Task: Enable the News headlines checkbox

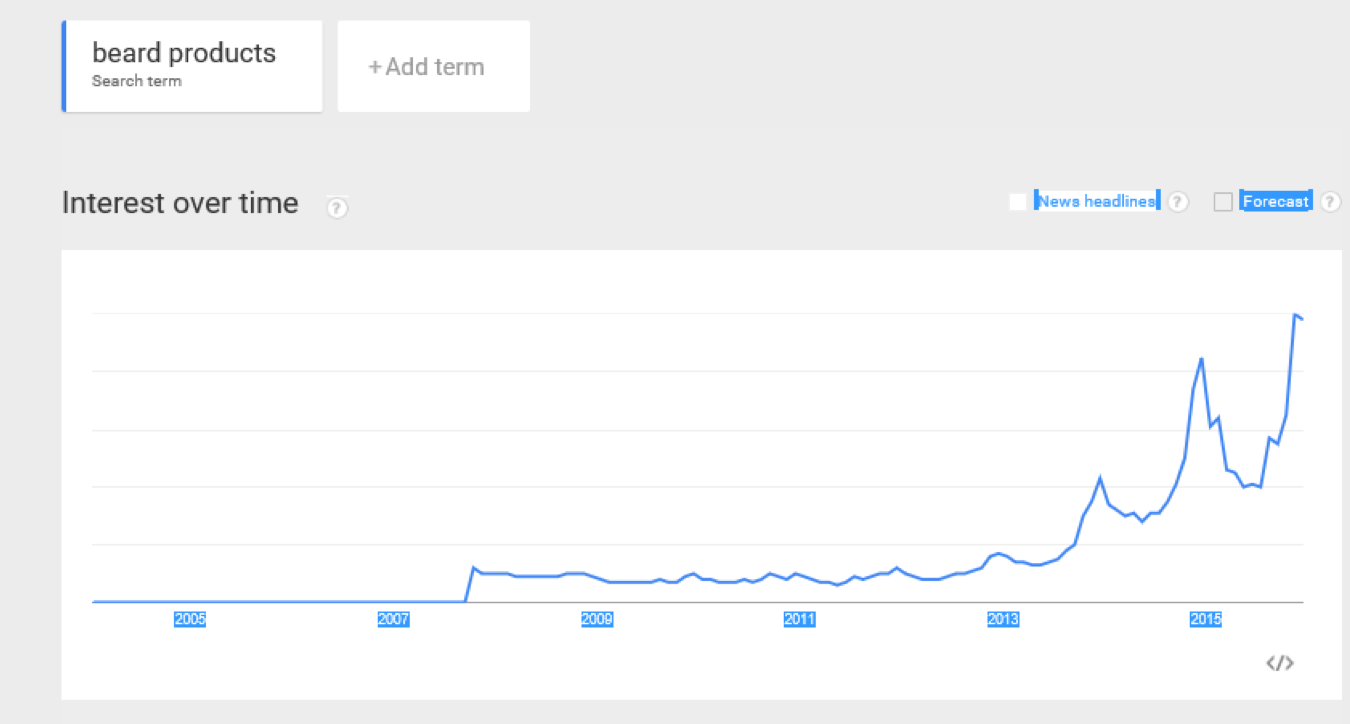Action: 1018,202
